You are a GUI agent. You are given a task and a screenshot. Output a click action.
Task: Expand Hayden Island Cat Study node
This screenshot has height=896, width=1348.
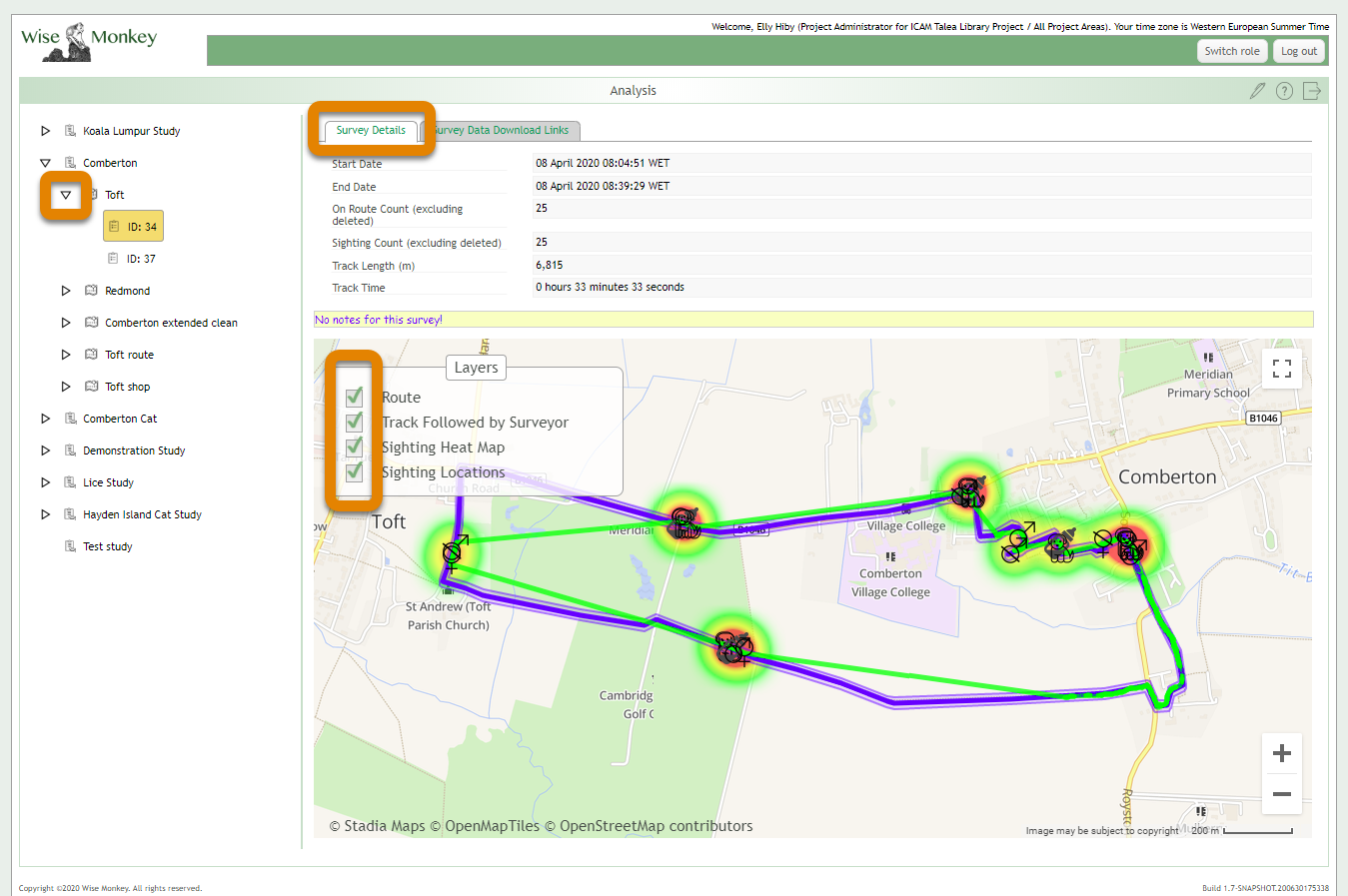click(x=45, y=514)
